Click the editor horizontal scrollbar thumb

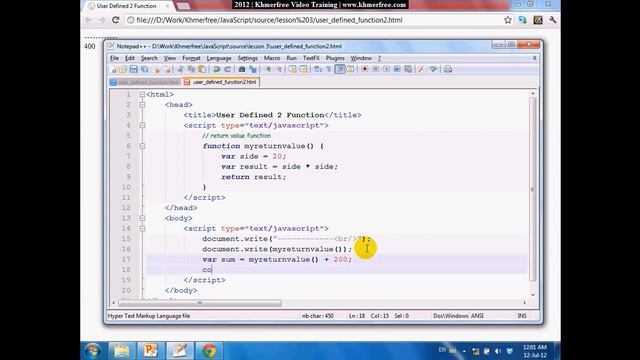click(x=200, y=303)
